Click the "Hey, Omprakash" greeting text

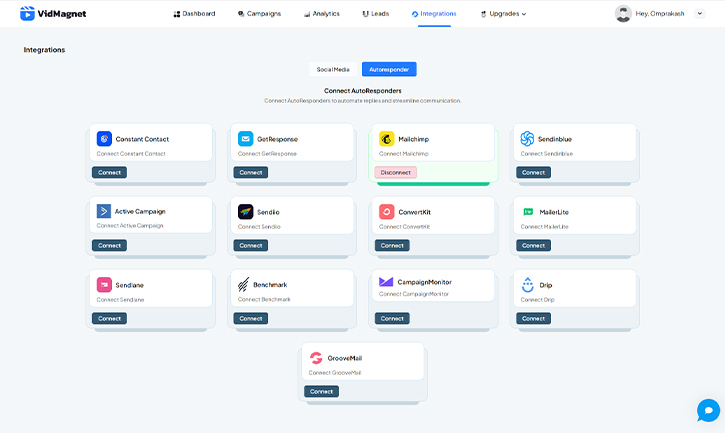pyautogui.click(x=660, y=13)
